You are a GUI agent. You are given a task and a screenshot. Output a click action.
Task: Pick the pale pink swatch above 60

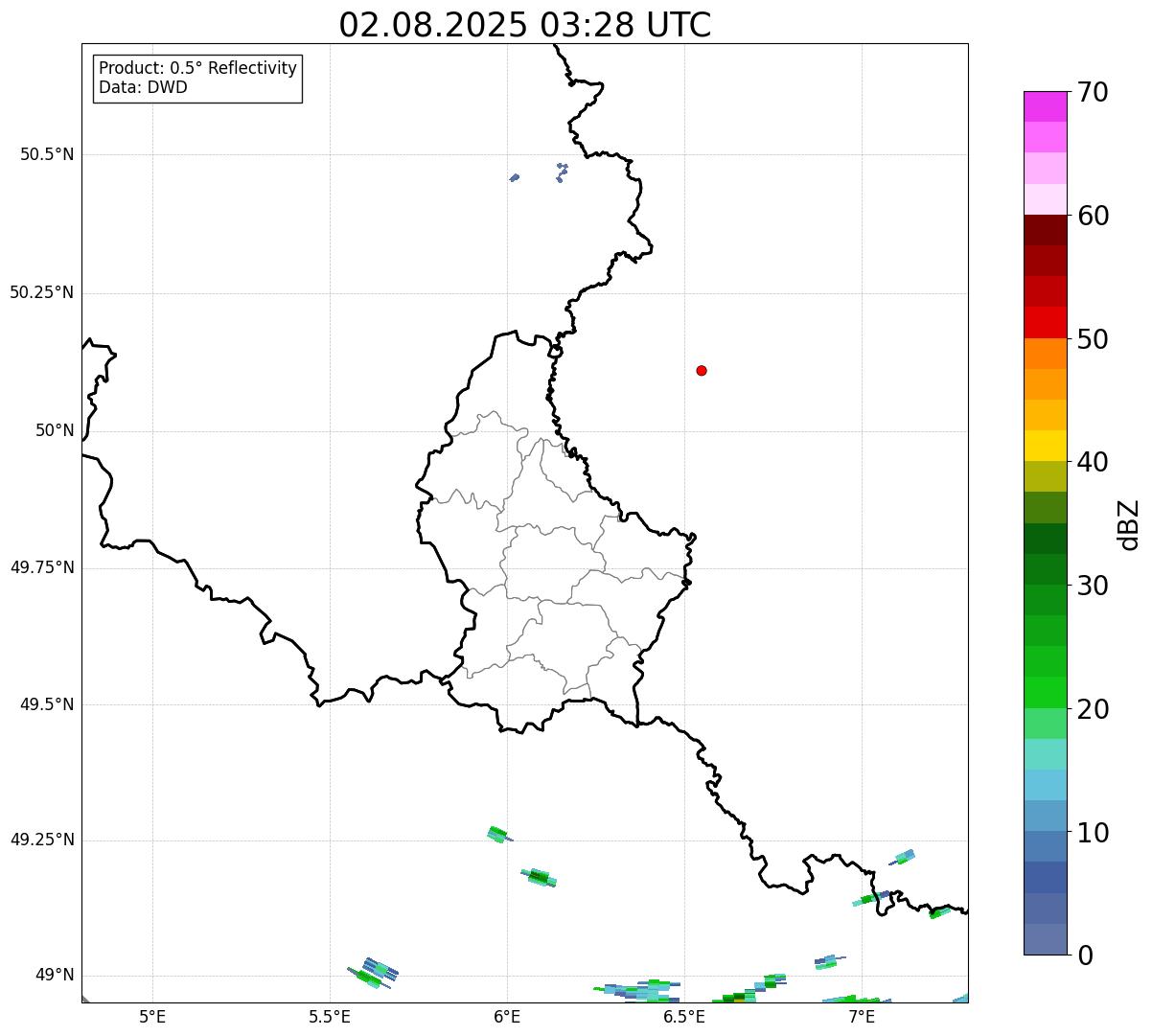(x=1045, y=199)
